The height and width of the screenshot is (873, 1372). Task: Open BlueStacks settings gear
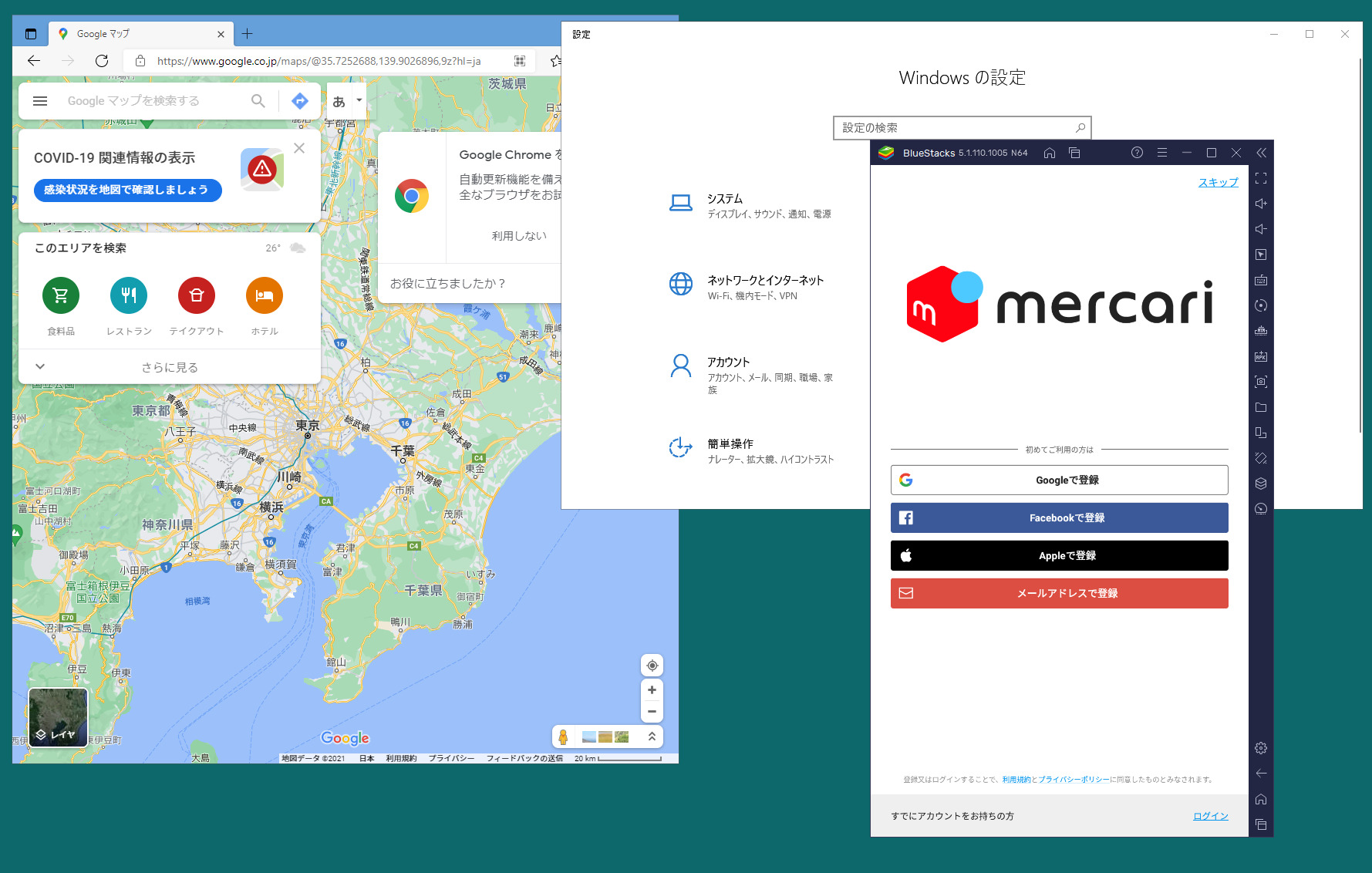[x=1261, y=748]
